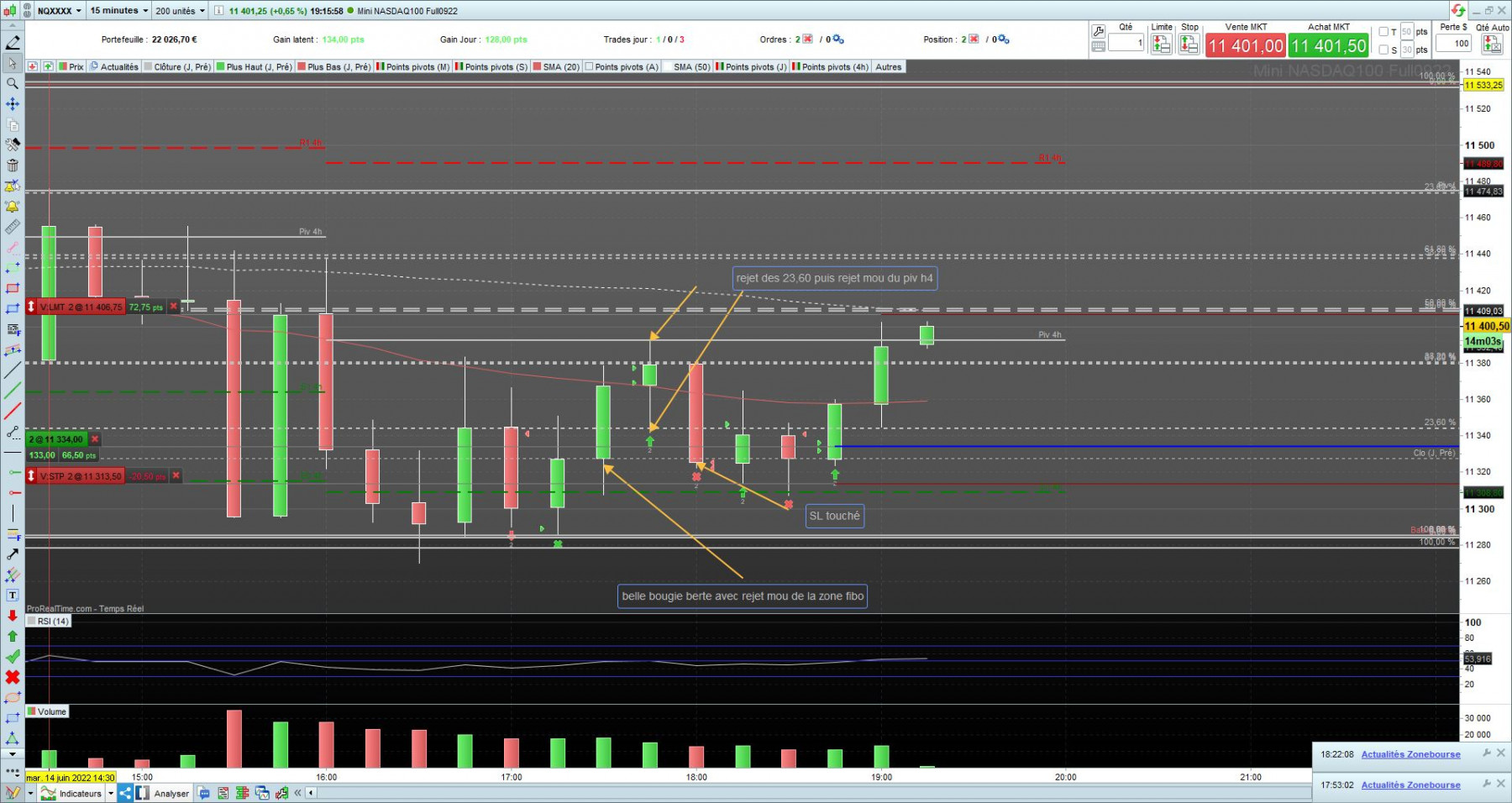The image size is (1512, 803).
Task: Open the trading settings wrench icon
Action: (x=1099, y=31)
